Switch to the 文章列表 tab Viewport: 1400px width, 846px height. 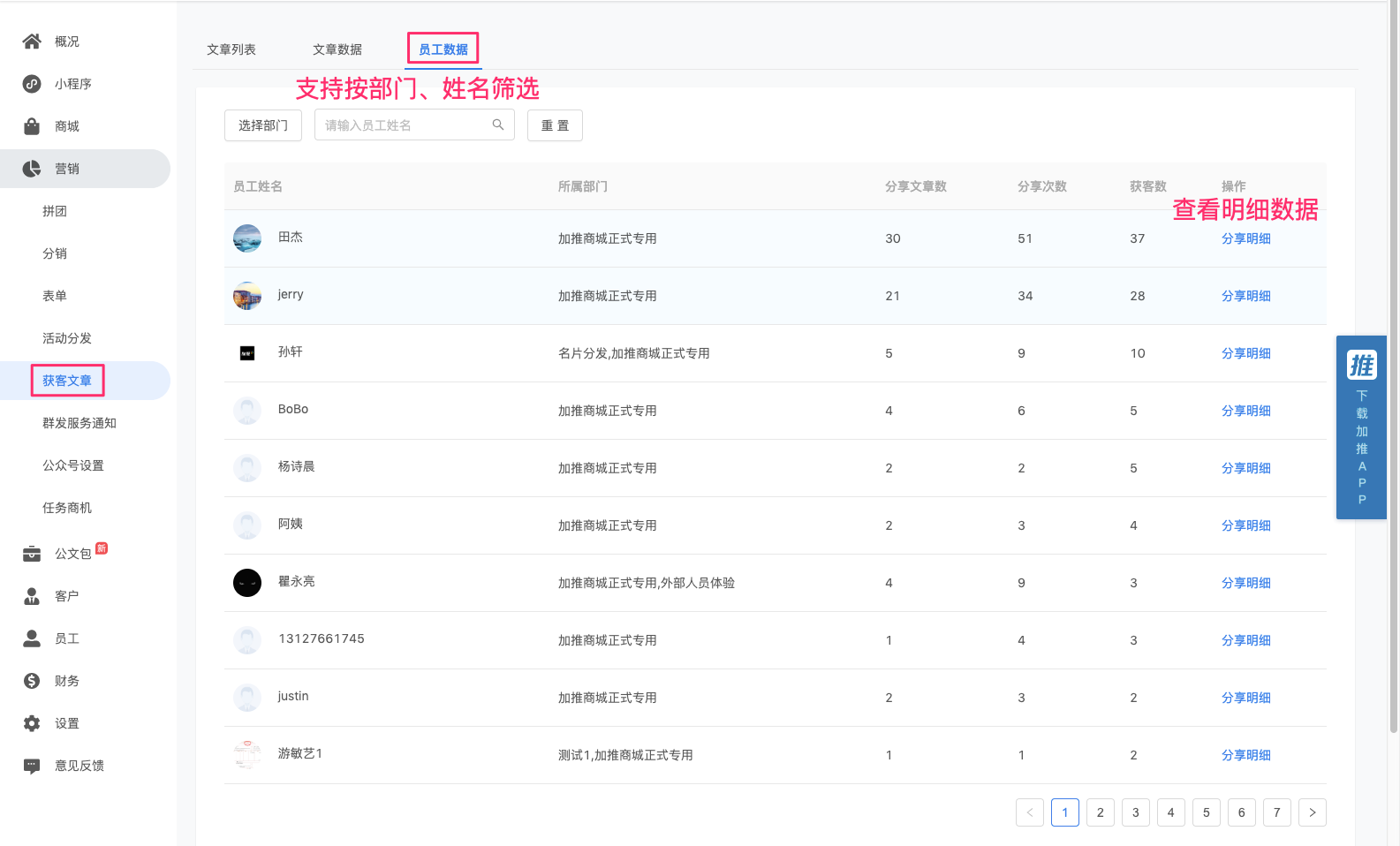click(x=231, y=49)
